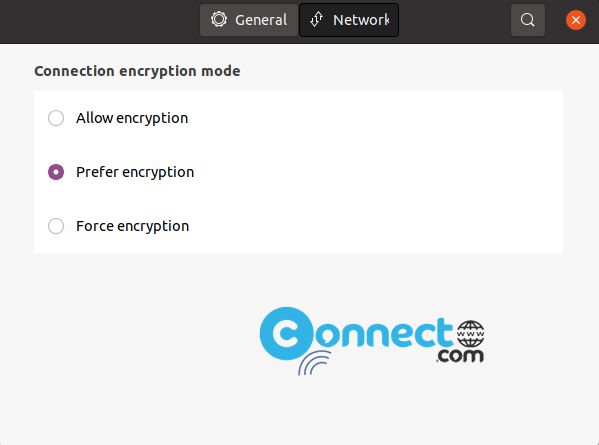Switch to the Network tab
The image size is (599, 445).
349,20
